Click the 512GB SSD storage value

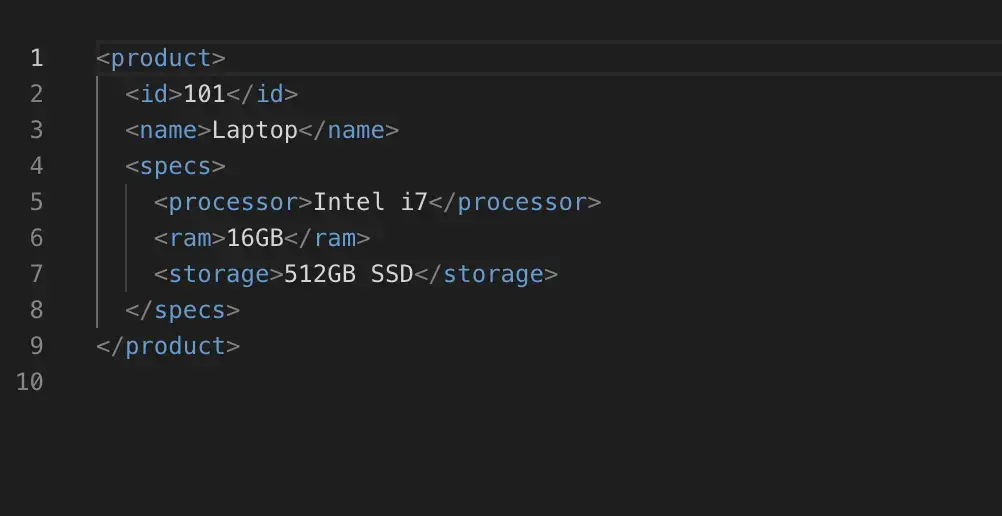pyautogui.click(x=349, y=274)
